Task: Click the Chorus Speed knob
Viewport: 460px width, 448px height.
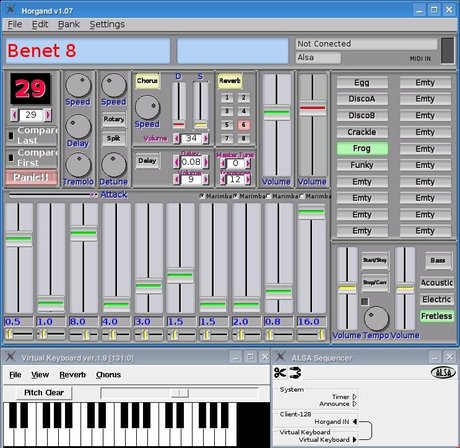Action: click(x=147, y=107)
